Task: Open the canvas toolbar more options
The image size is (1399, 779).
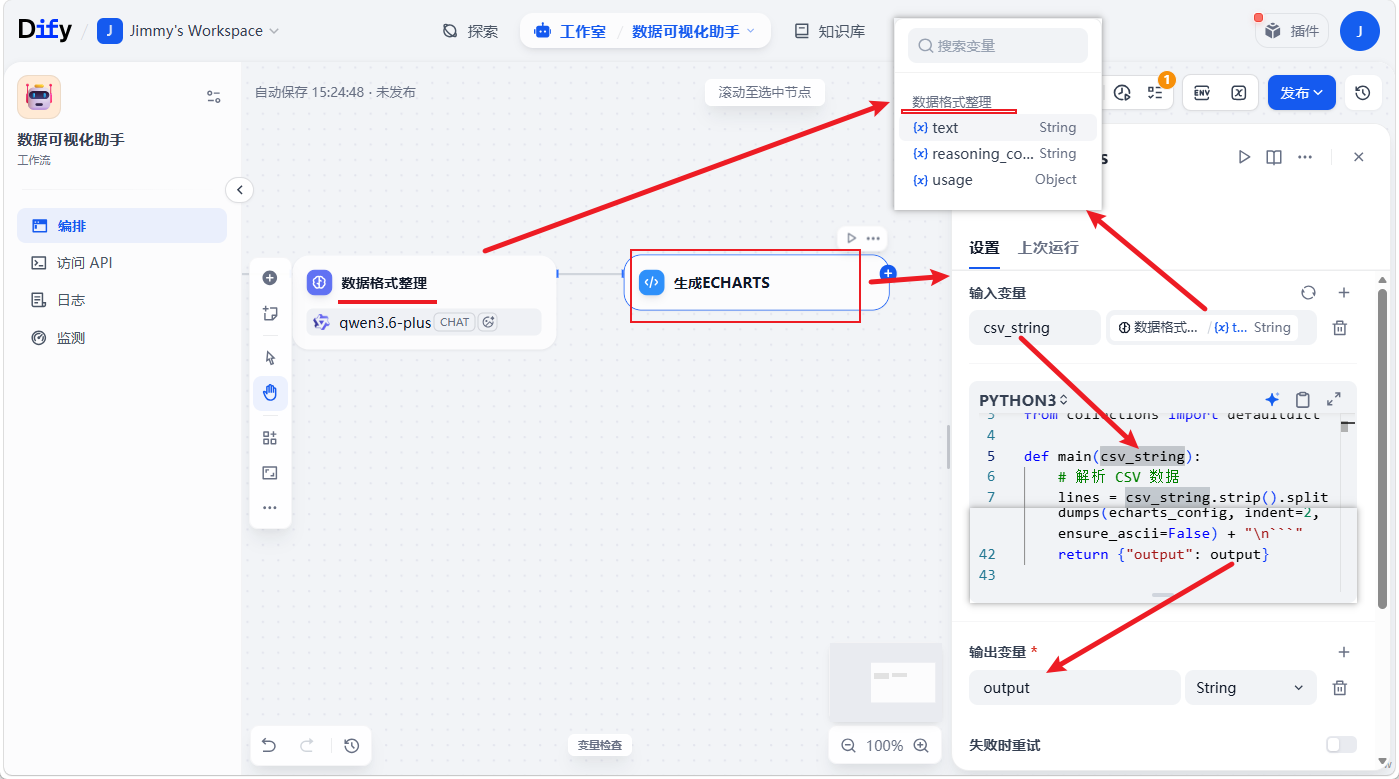Action: [270, 508]
